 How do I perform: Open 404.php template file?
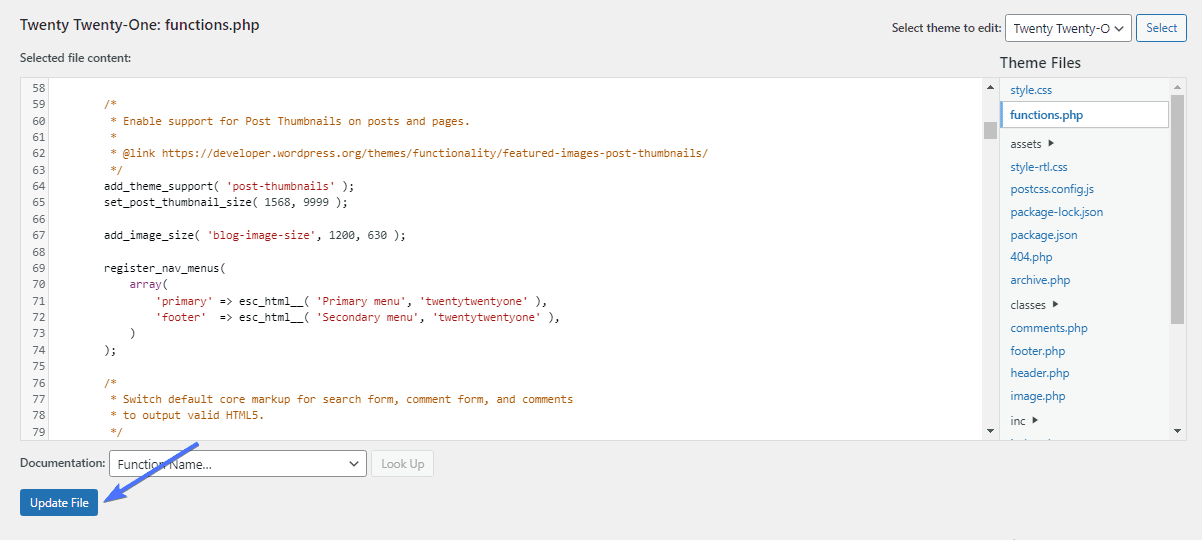(1031, 257)
